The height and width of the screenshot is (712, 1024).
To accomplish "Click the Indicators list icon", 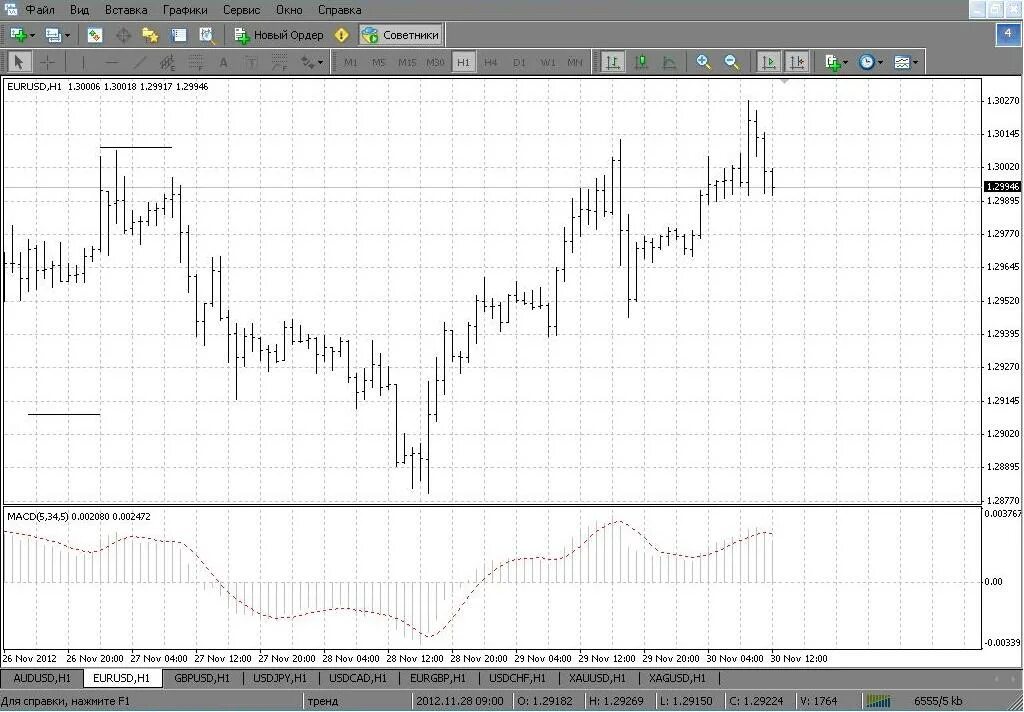I will (x=833, y=62).
